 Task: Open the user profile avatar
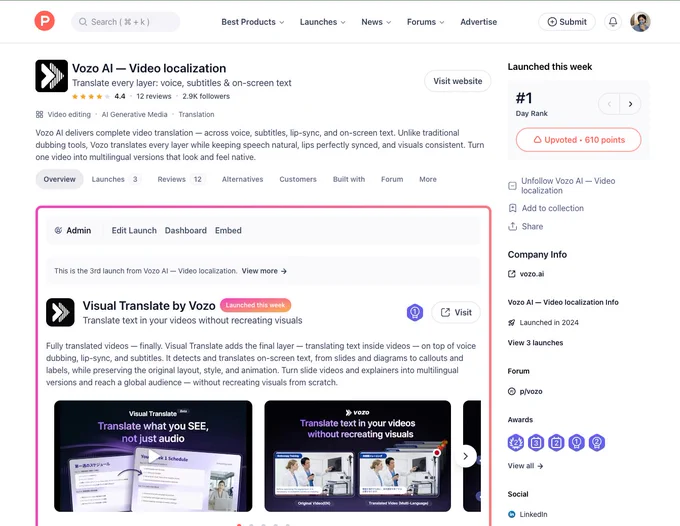[640, 22]
